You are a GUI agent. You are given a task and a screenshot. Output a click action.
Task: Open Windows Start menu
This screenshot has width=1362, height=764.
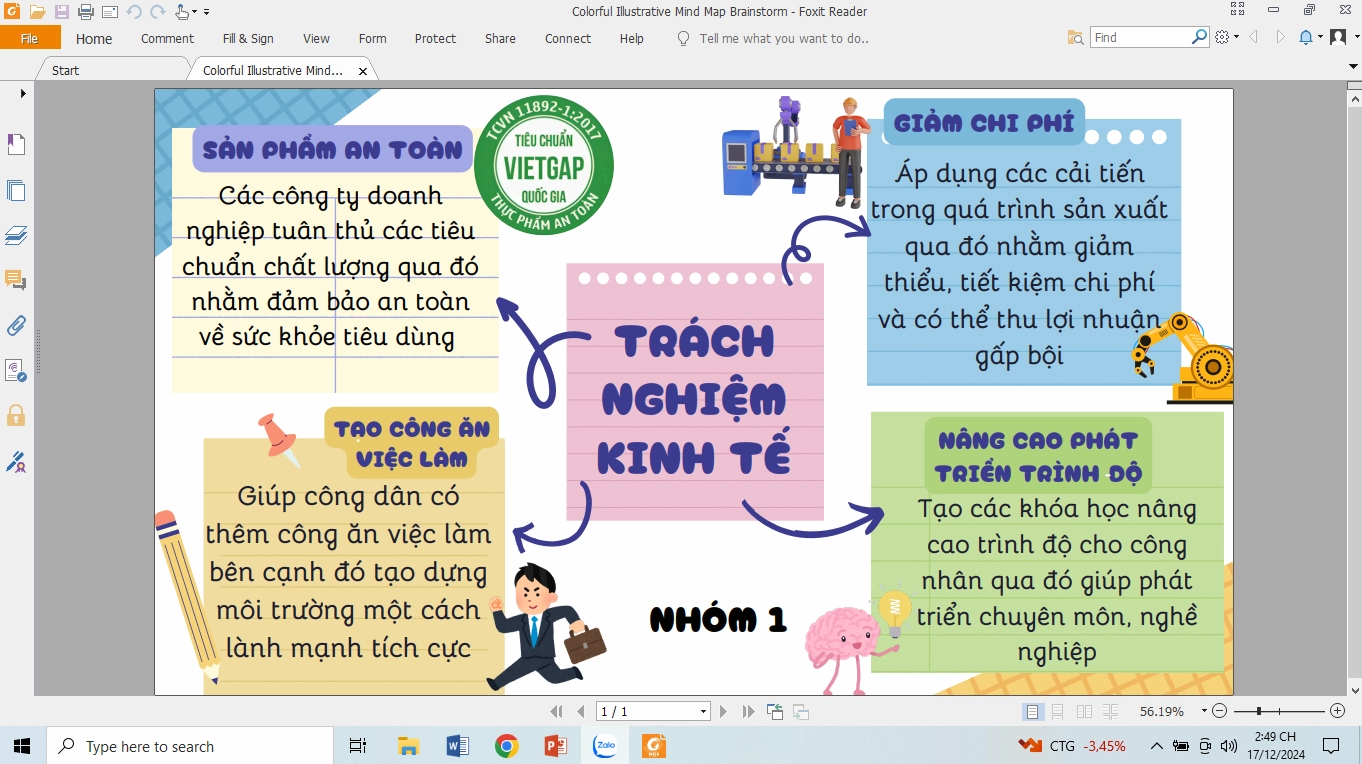(x=22, y=746)
